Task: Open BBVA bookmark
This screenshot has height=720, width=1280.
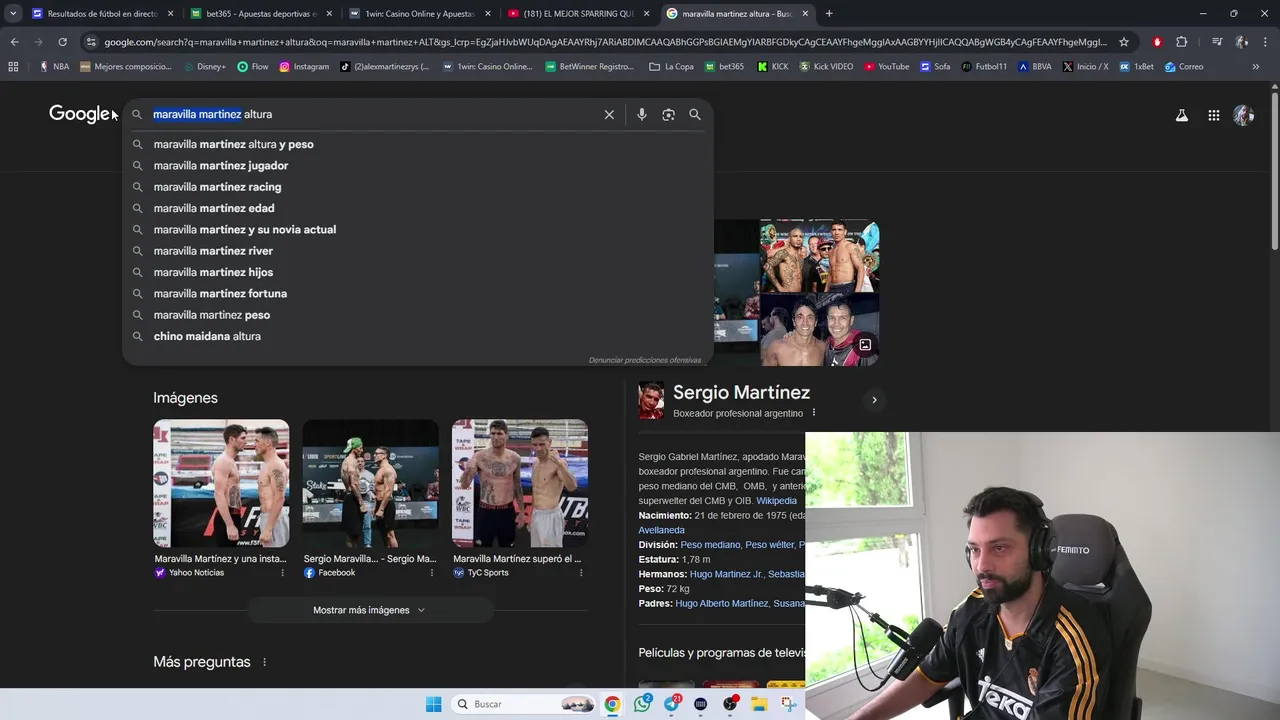Action: [1035, 67]
